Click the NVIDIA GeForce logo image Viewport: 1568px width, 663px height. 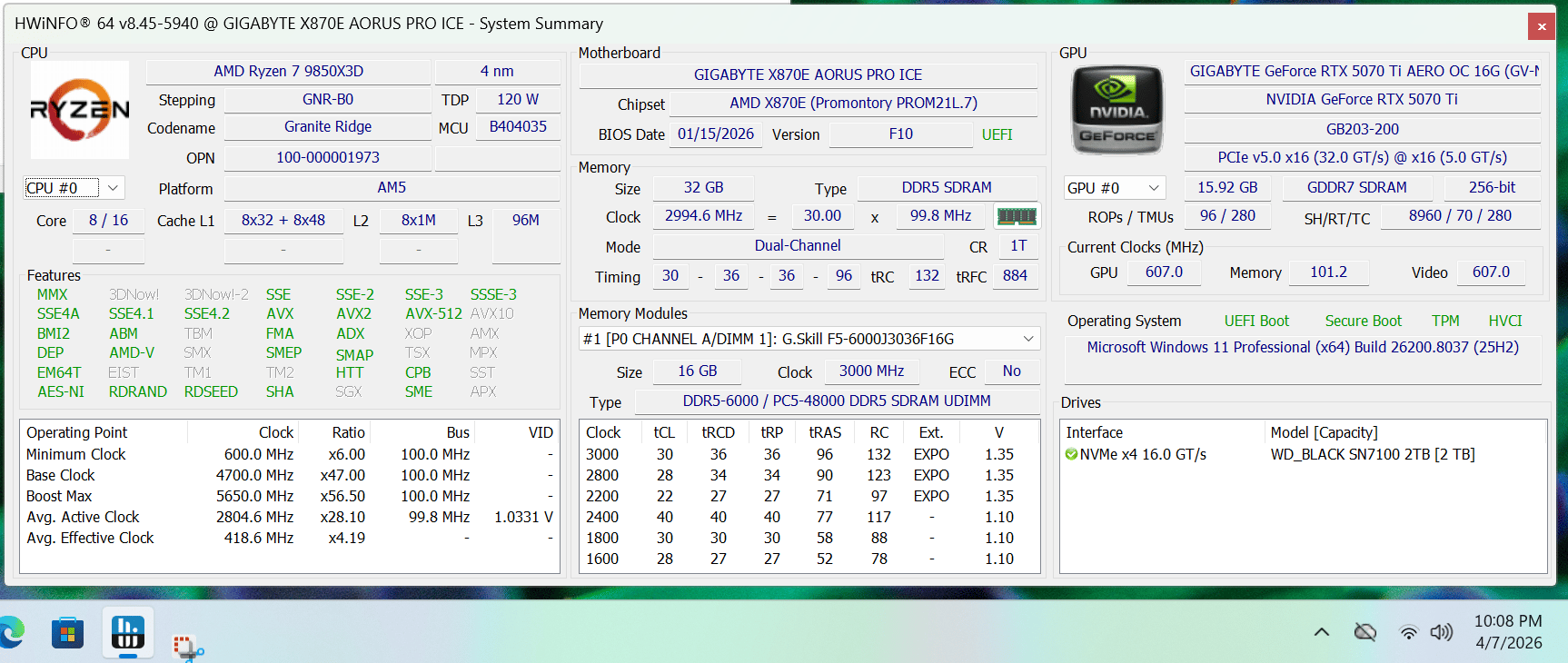coord(1117,111)
